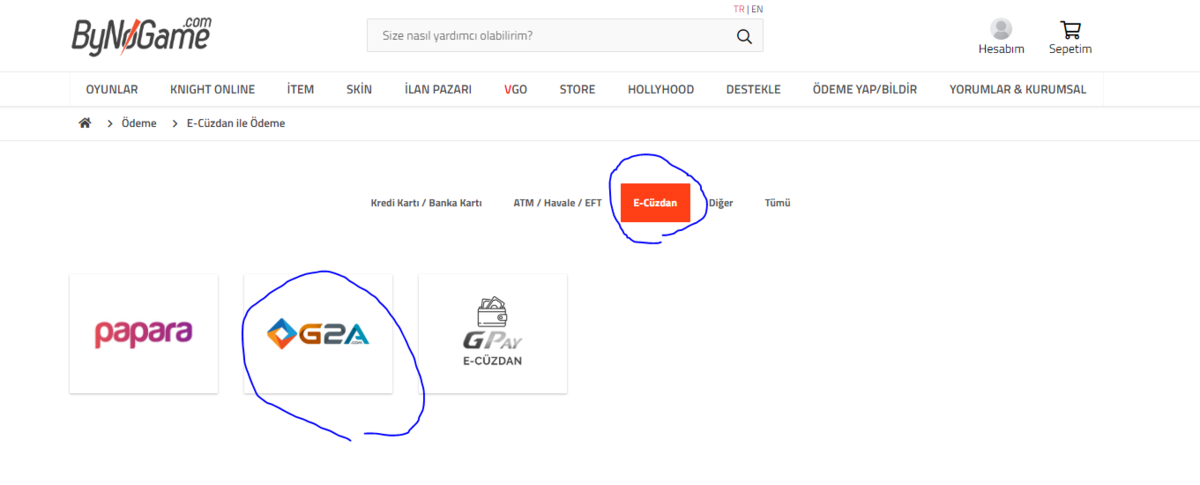Open YORUMLAR & KURUMSAL menu item

1018,89
